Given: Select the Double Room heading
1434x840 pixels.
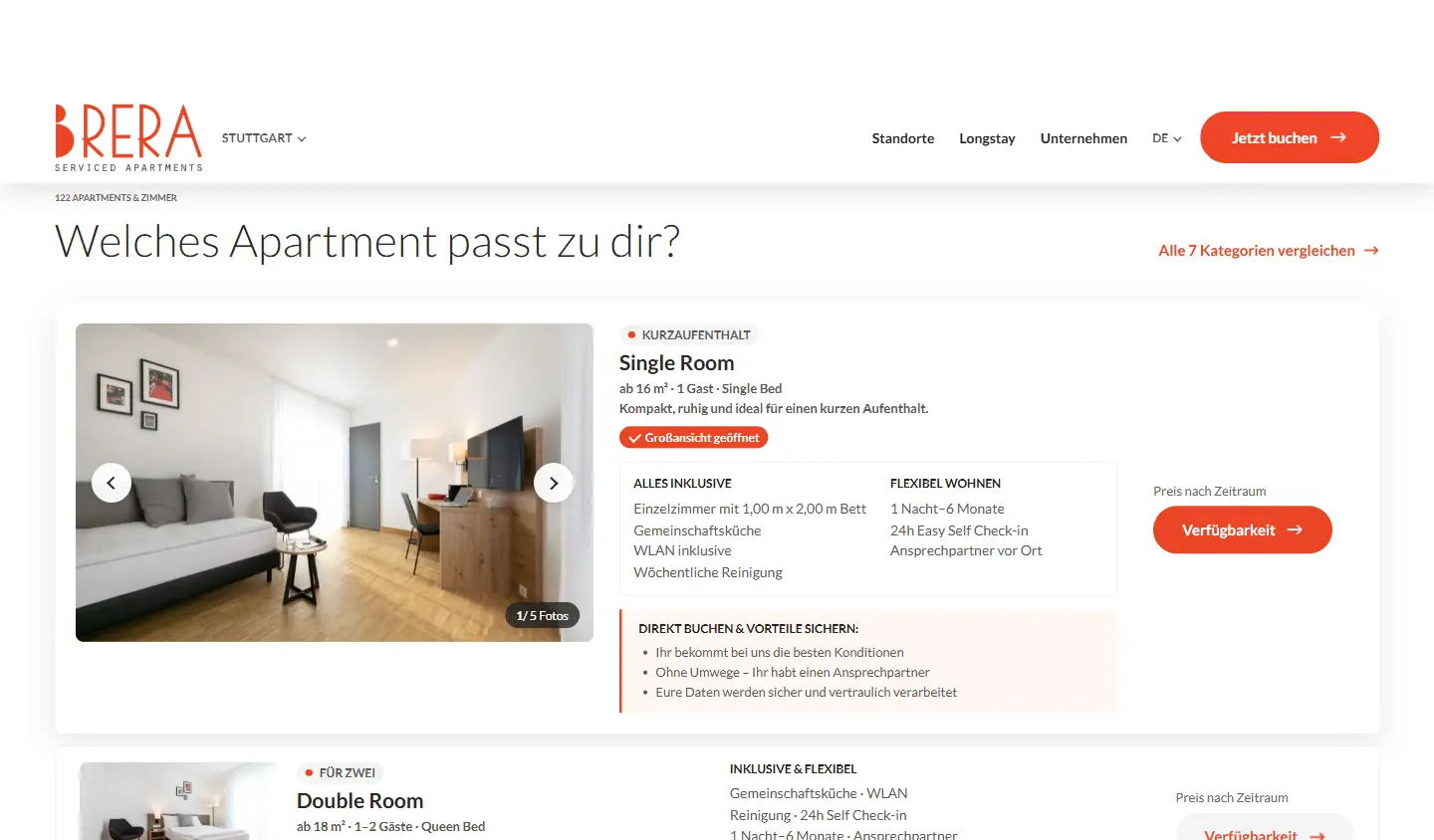Looking at the screenshot, I should [x=359, y=801].
